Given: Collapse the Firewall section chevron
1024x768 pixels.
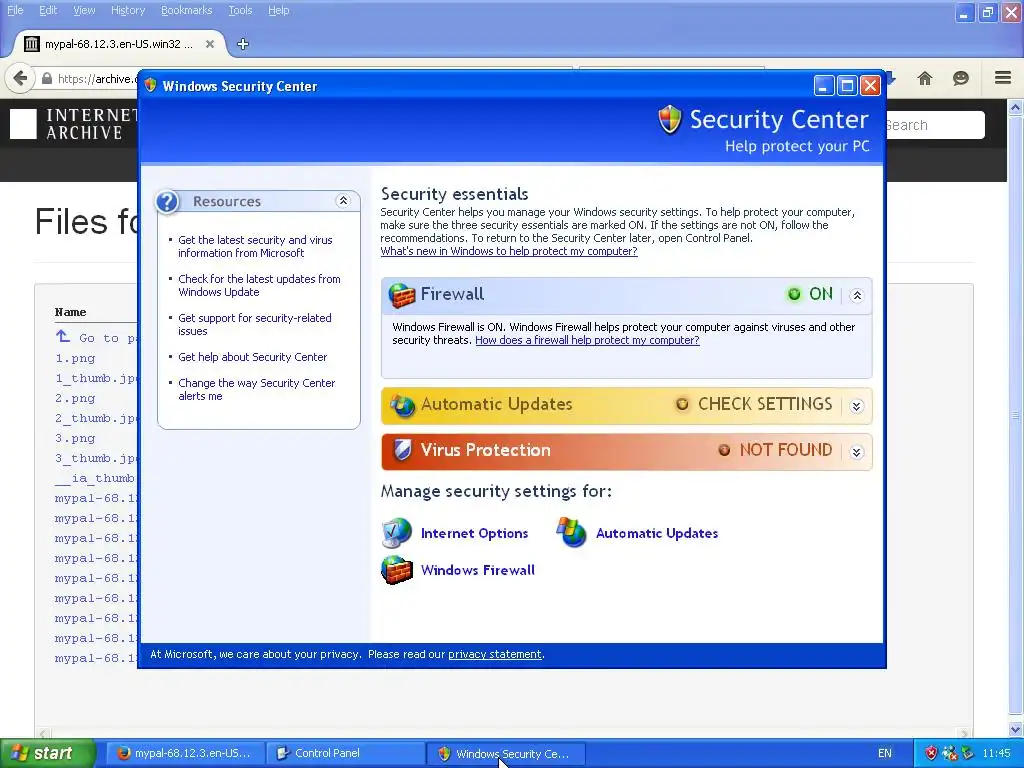Looking at the screenshot, I should [x=857, y=296].
